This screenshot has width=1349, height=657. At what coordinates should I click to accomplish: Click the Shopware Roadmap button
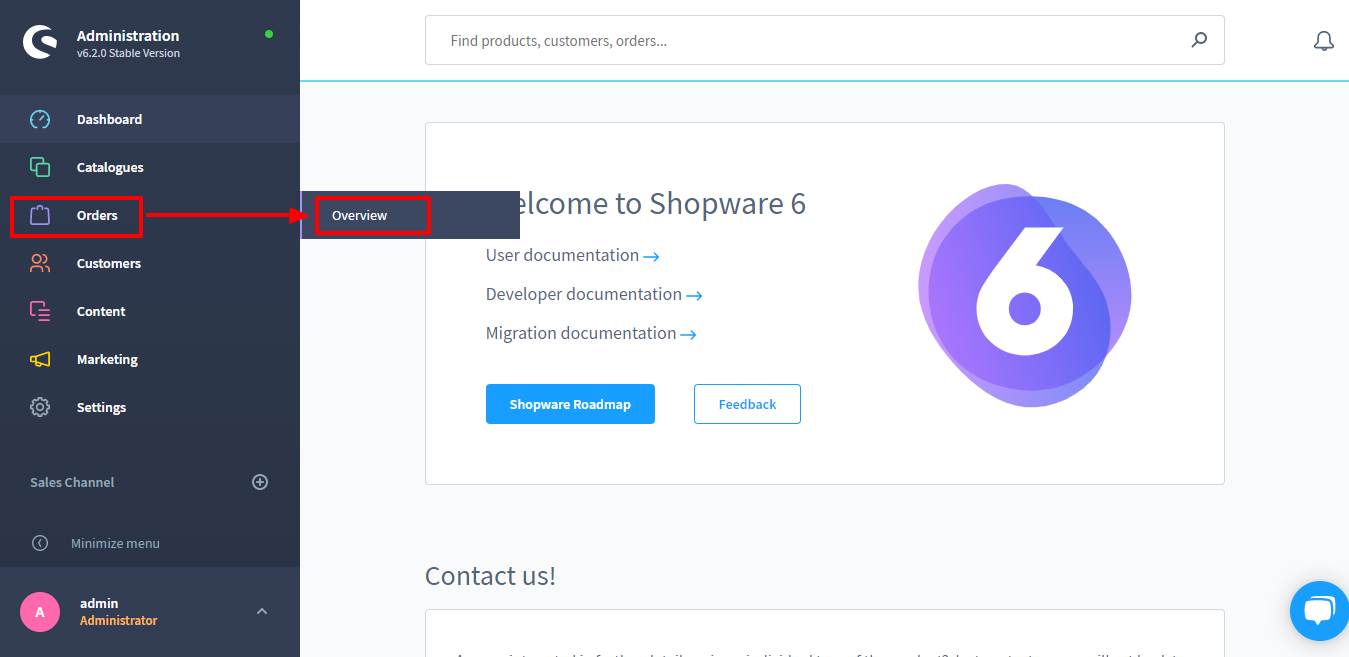tap(570, 404)
